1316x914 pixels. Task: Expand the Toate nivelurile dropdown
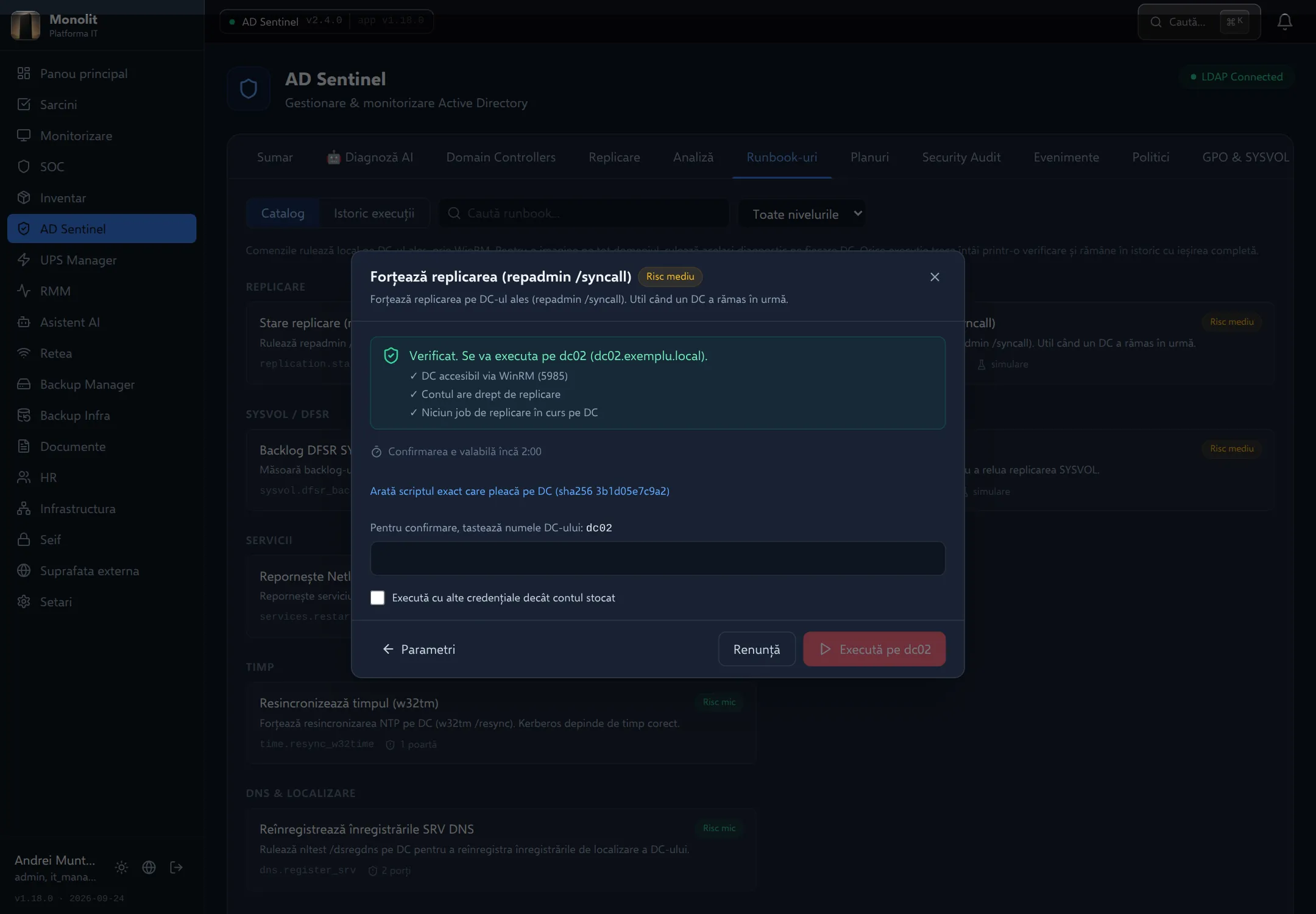coord(802,214)
